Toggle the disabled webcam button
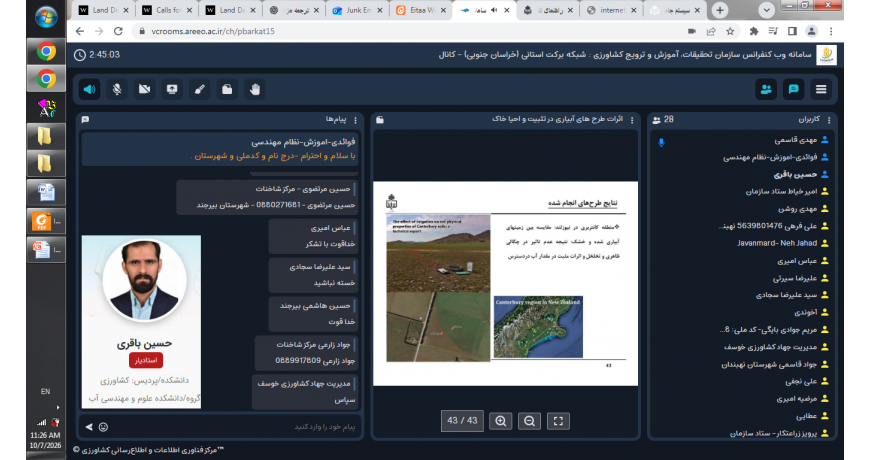Screen dimensions: 870x460 tap(144, 89)
